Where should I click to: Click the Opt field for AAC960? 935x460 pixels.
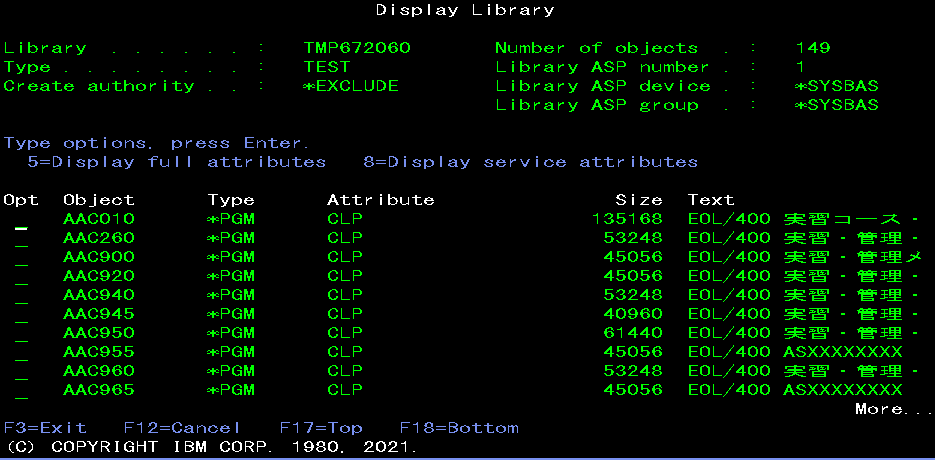(21, 372)
